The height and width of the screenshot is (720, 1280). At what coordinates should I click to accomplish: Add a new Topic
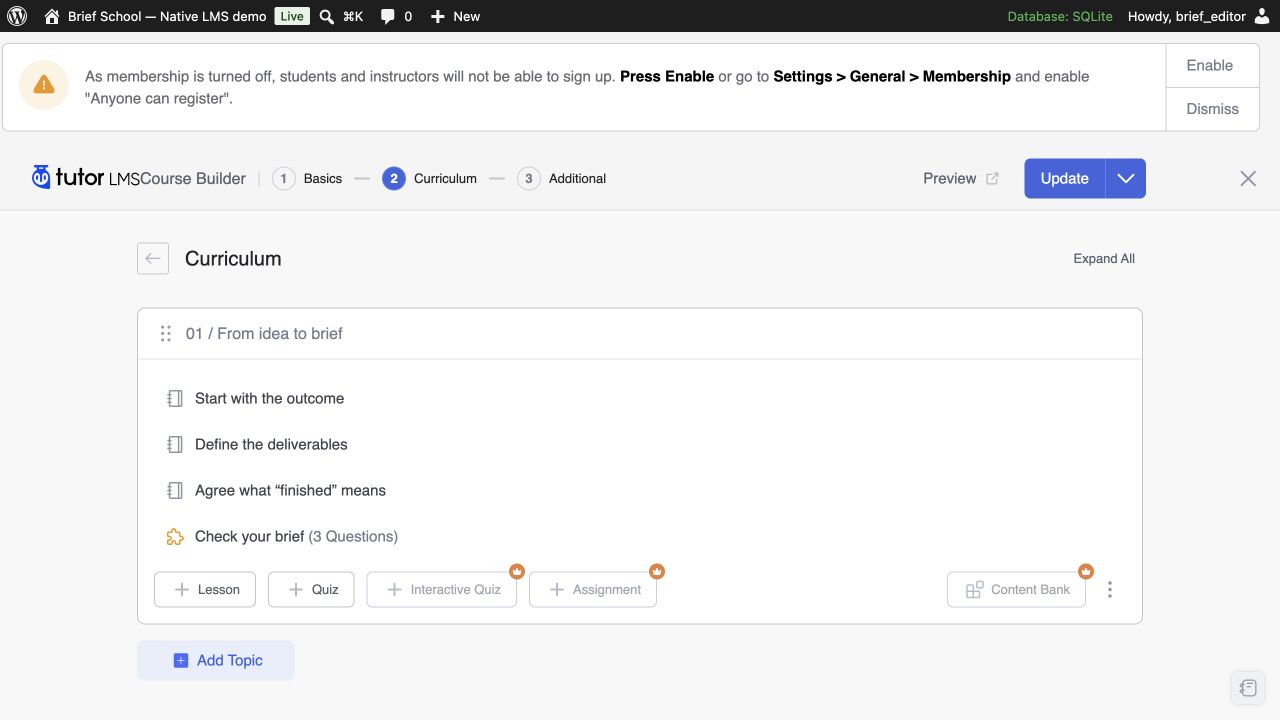216,660
